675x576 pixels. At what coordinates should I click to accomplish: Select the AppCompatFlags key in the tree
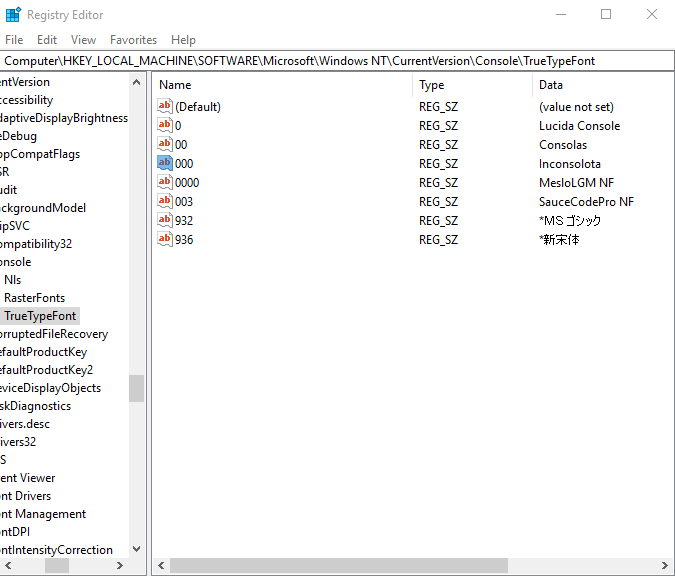tap(40, 154)
